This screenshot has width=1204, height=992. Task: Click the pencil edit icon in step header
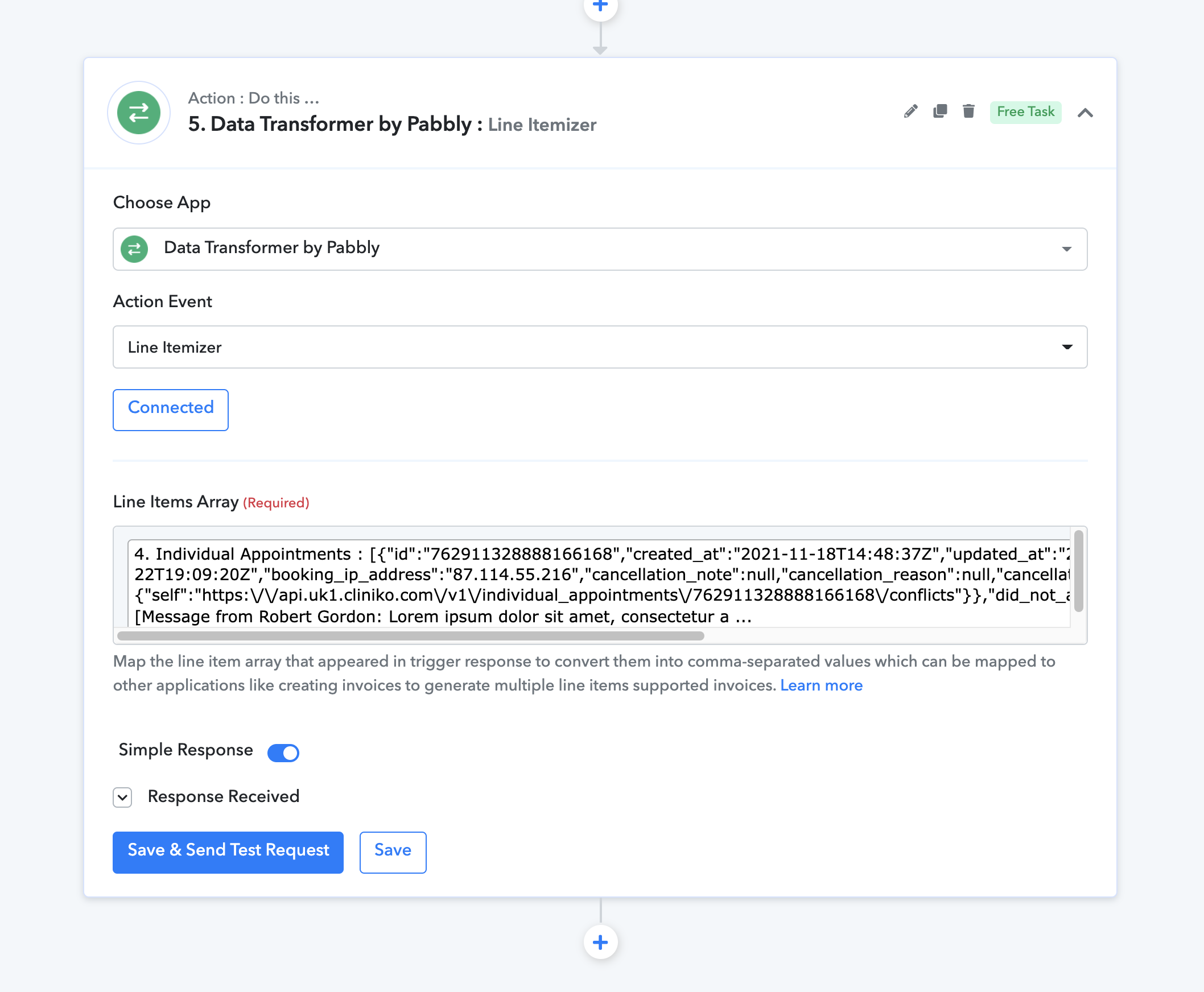(911, 111)
